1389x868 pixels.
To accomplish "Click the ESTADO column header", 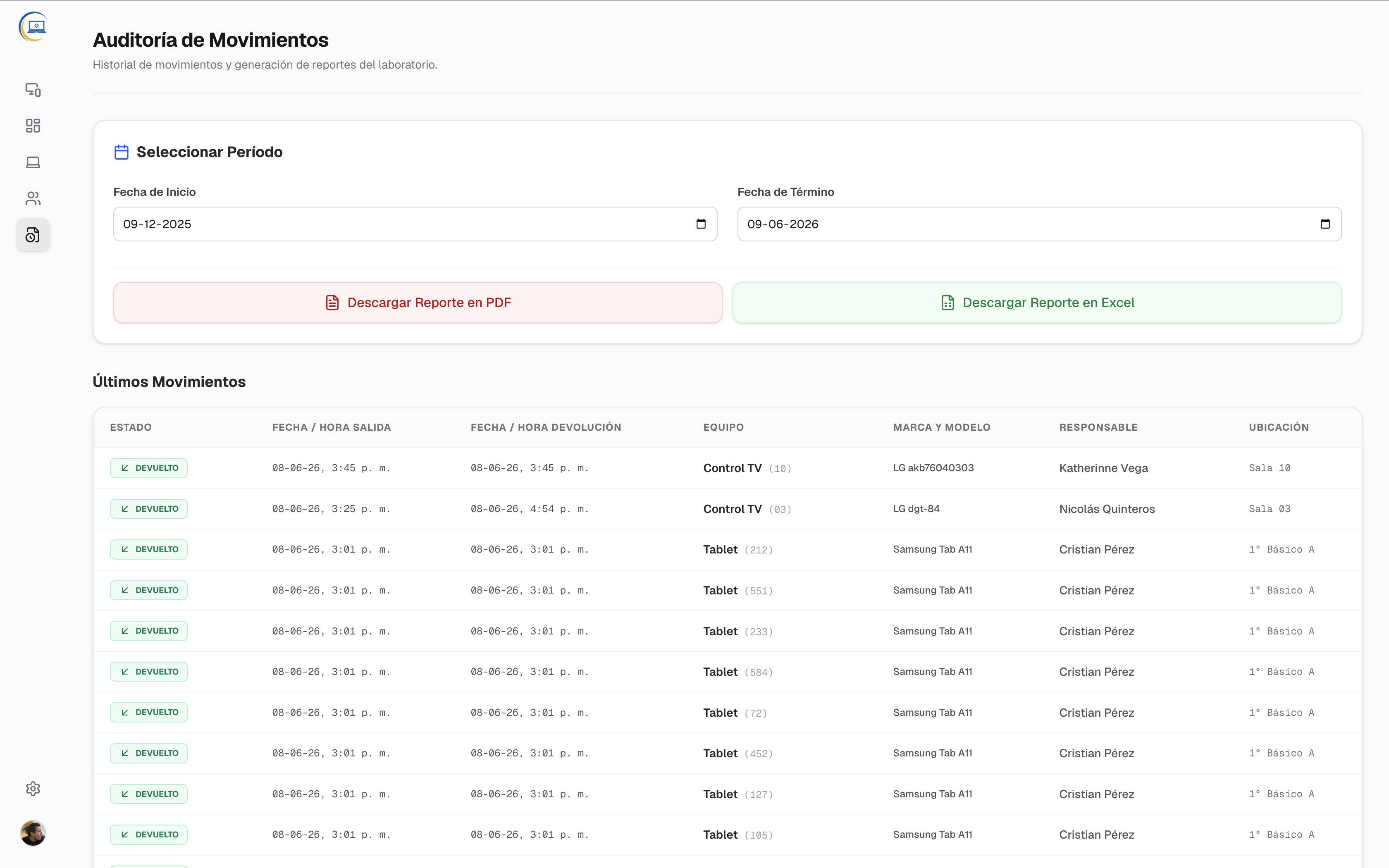I will [131, 427].
